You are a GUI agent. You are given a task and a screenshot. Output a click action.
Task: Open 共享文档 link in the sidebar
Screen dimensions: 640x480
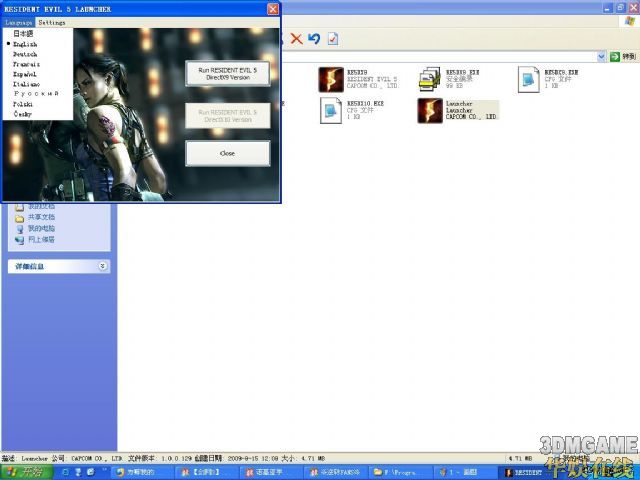point(41,217)
